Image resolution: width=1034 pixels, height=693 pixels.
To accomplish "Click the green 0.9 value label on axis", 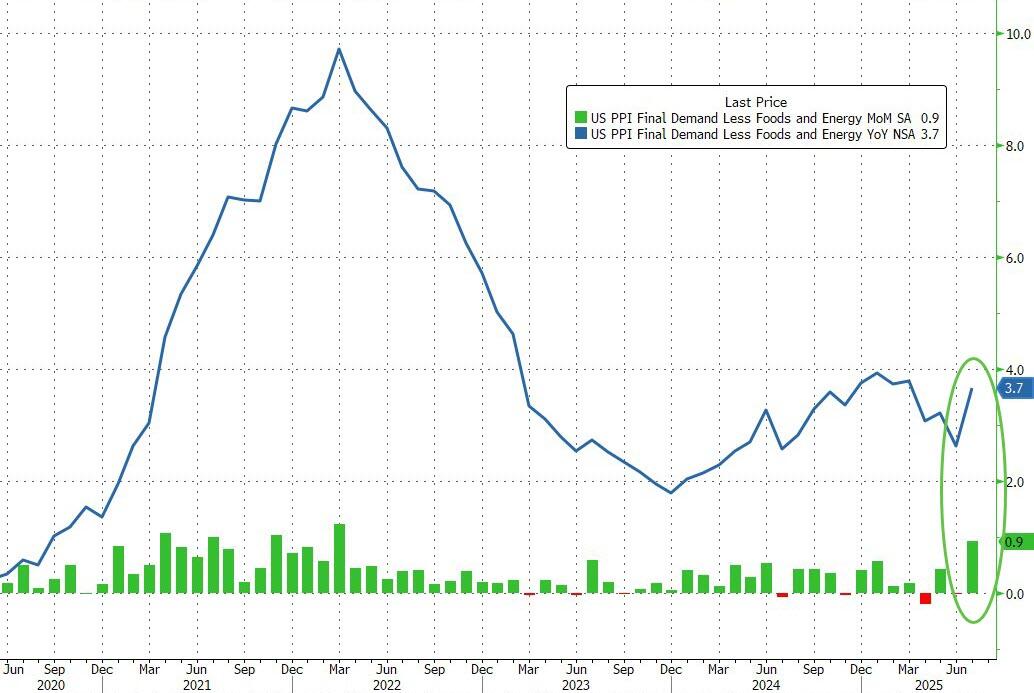I will [1013, 542].
